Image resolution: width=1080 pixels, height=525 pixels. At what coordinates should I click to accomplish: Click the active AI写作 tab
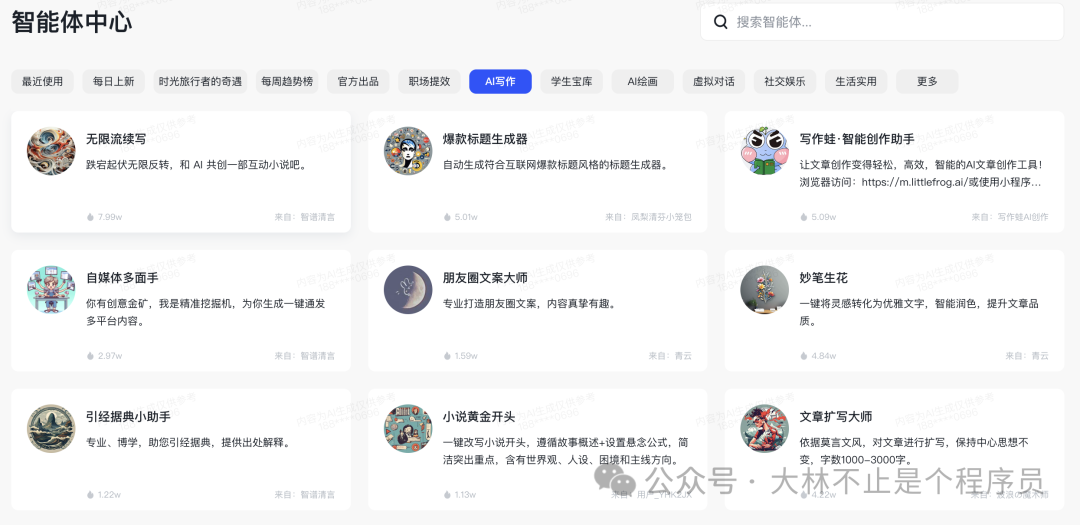coord(501,81)
